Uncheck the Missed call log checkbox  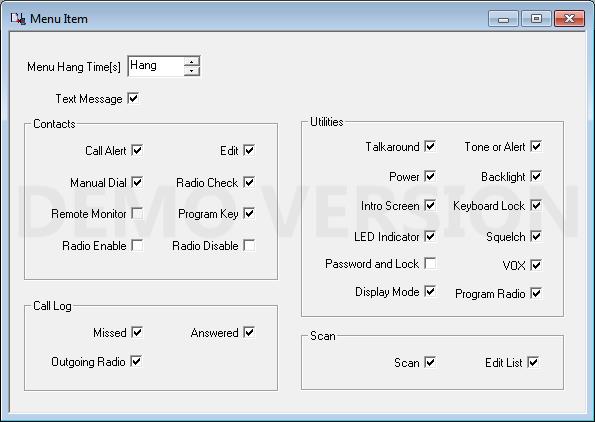137,332
